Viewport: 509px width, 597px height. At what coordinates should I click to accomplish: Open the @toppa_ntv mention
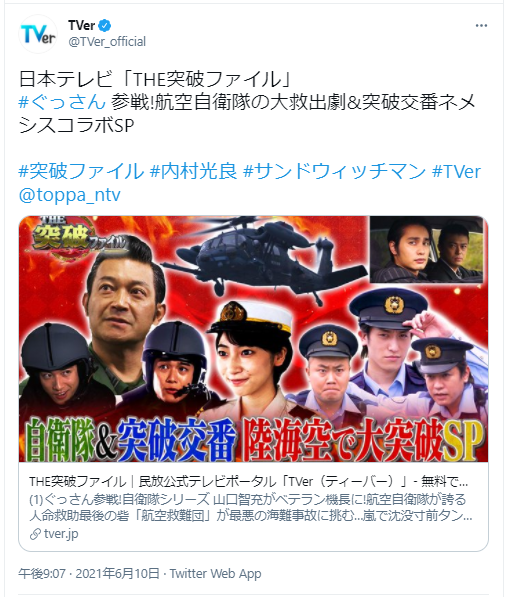[x=70, y=195]
